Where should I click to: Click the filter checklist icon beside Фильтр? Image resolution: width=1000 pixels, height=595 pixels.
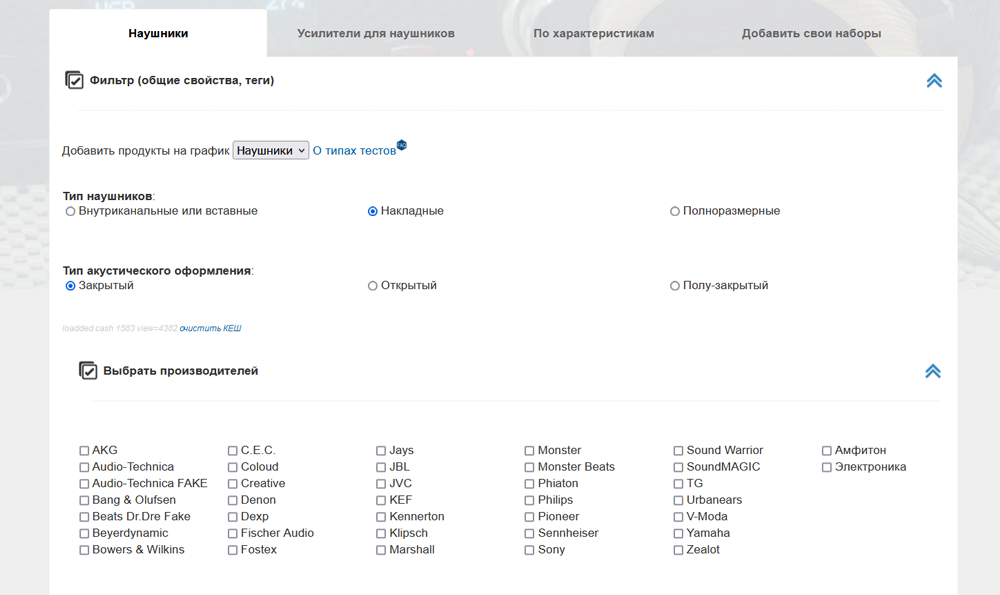(x=74, y=80)
